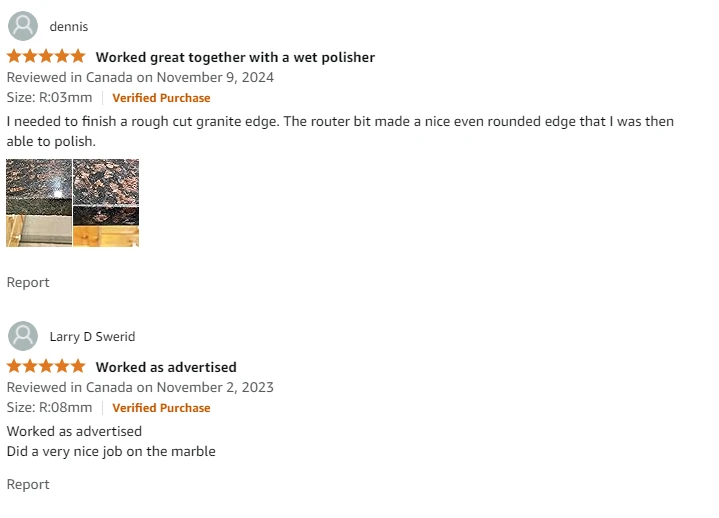The width and height of the screenshot is (719, 518).
Task: Click Verified Purchase on dennis's review
Action: click(x=161, y=98)
